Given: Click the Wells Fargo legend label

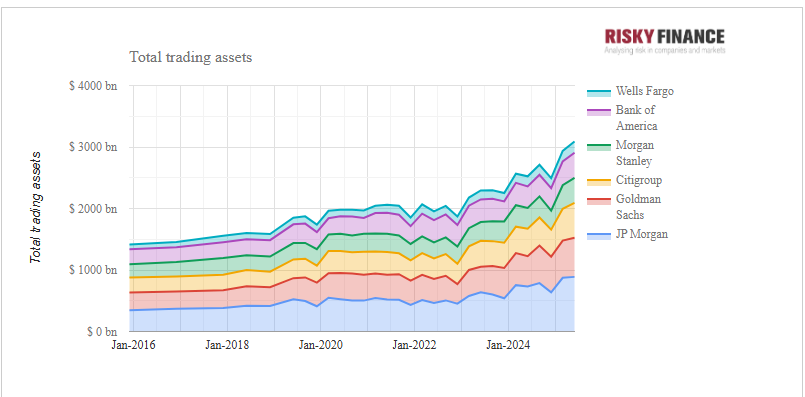Looking at the screenshot, I should [x=644, y=91].
